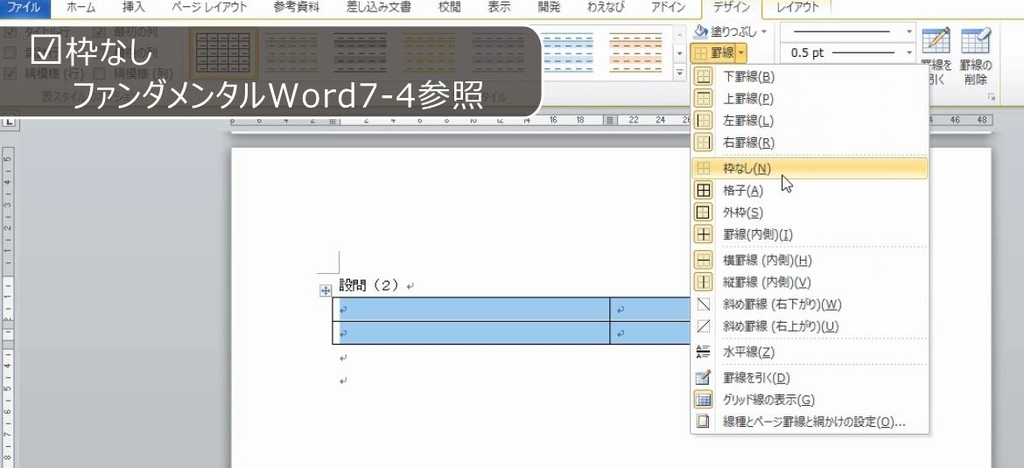Click the bottom-left table cell
This screenshot has height=468, width=1024.
pyautogui.click(x=471, y=332)
